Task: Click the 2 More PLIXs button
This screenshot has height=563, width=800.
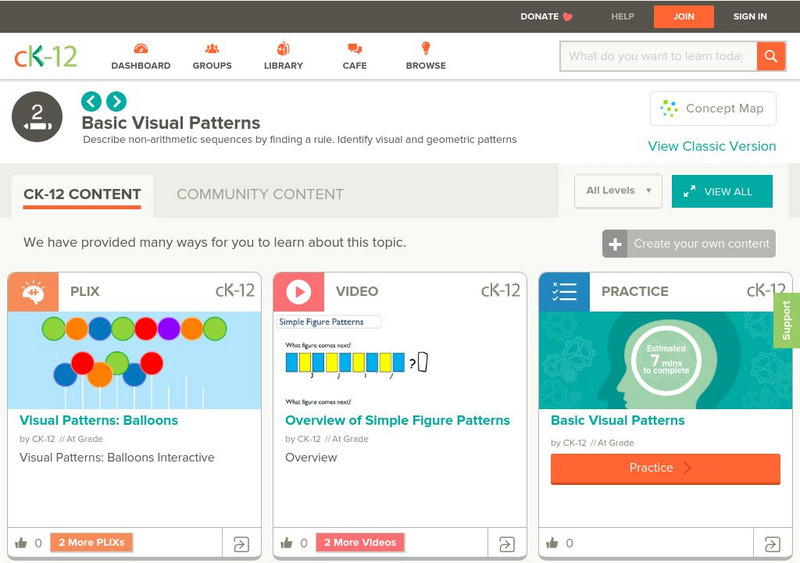Action: coord(91,543)
